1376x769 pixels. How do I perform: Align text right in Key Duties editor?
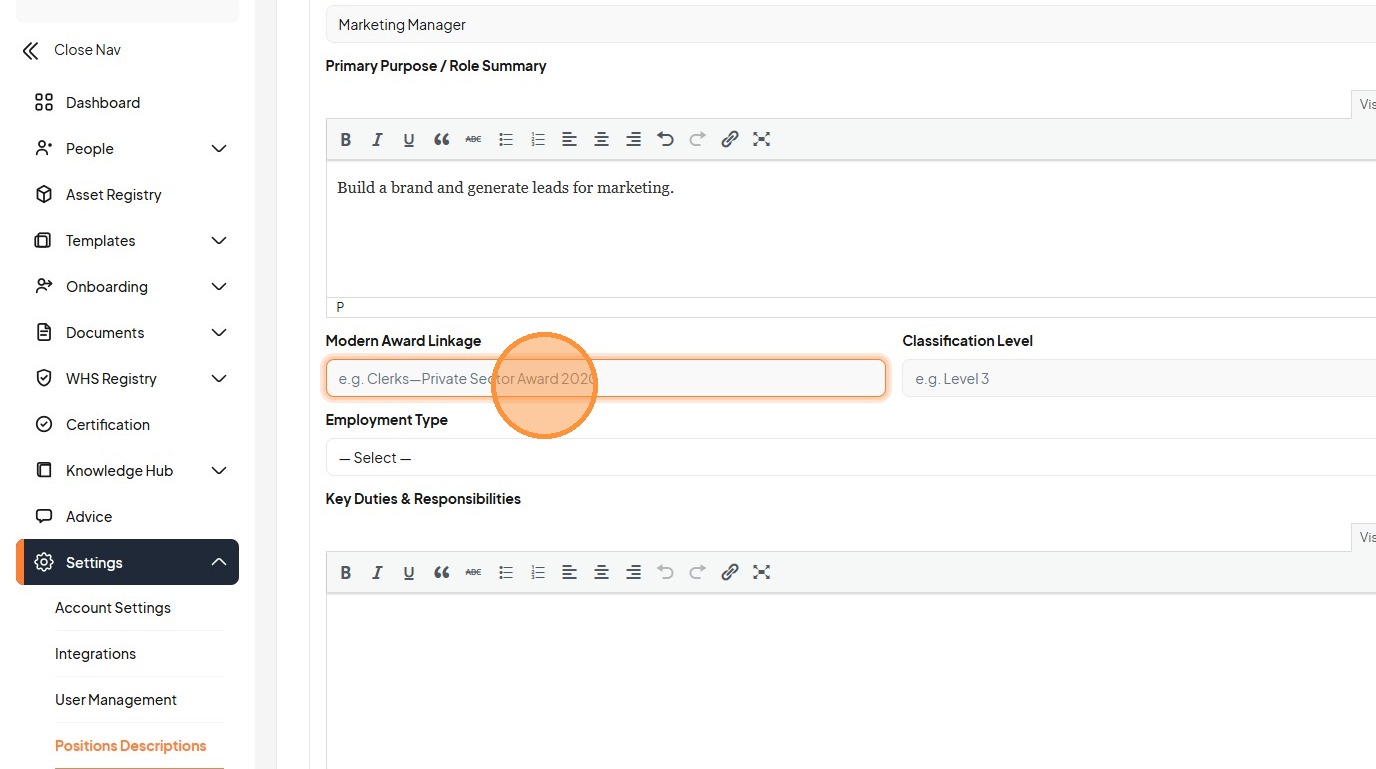(x=633, y=573)
